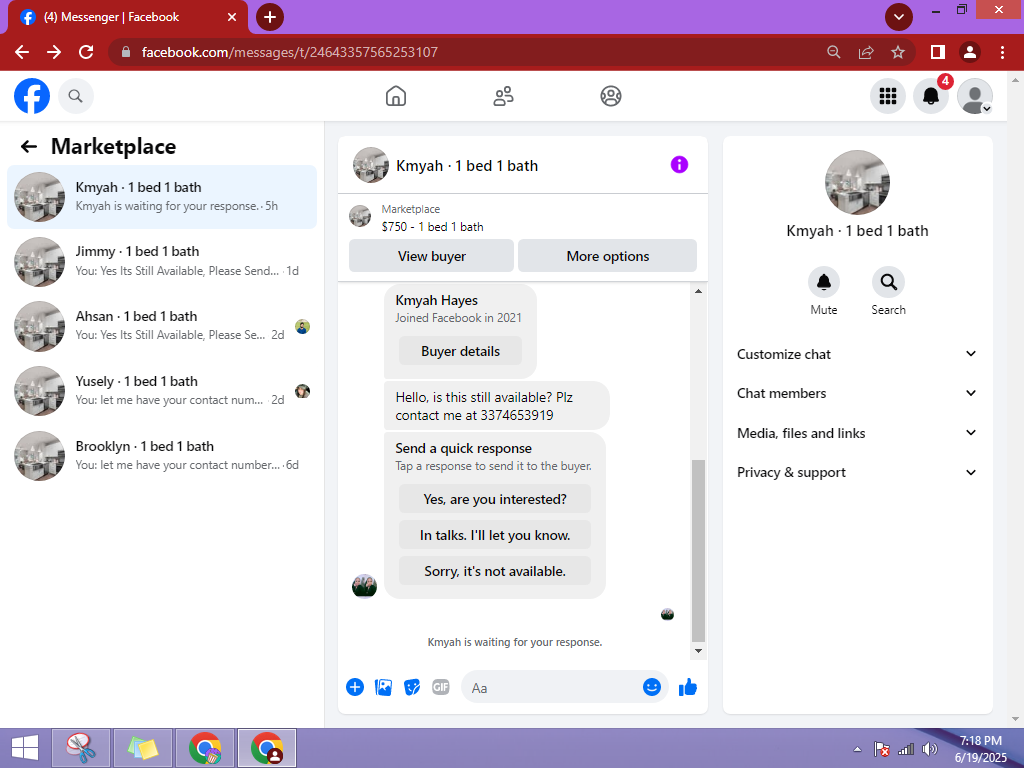1024x768 pixels.
Task: Share this page icon in address bar
Action: pos(866,52)
